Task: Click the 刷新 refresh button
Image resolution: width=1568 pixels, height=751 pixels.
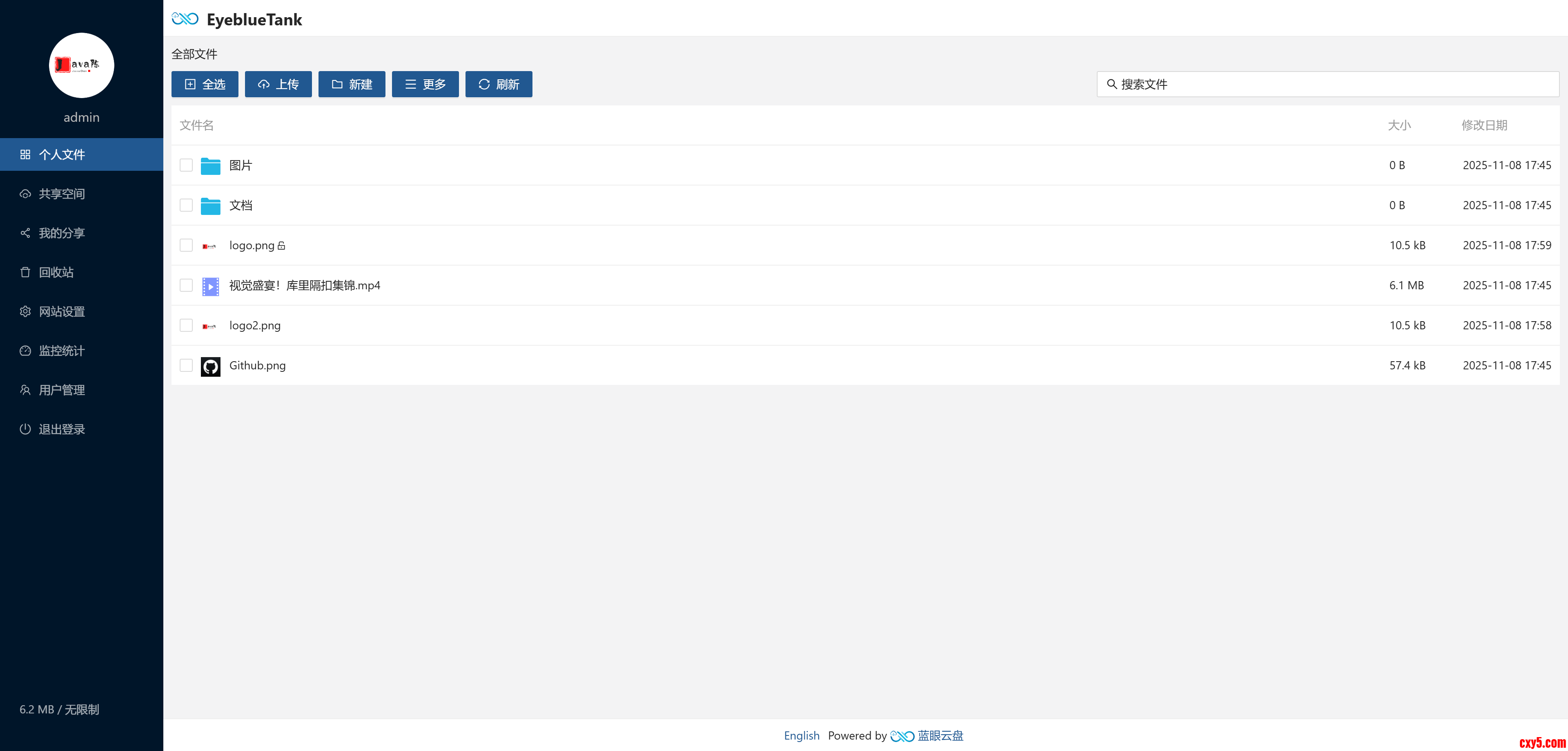Action: pyautogui.click(x=499, y=84)
